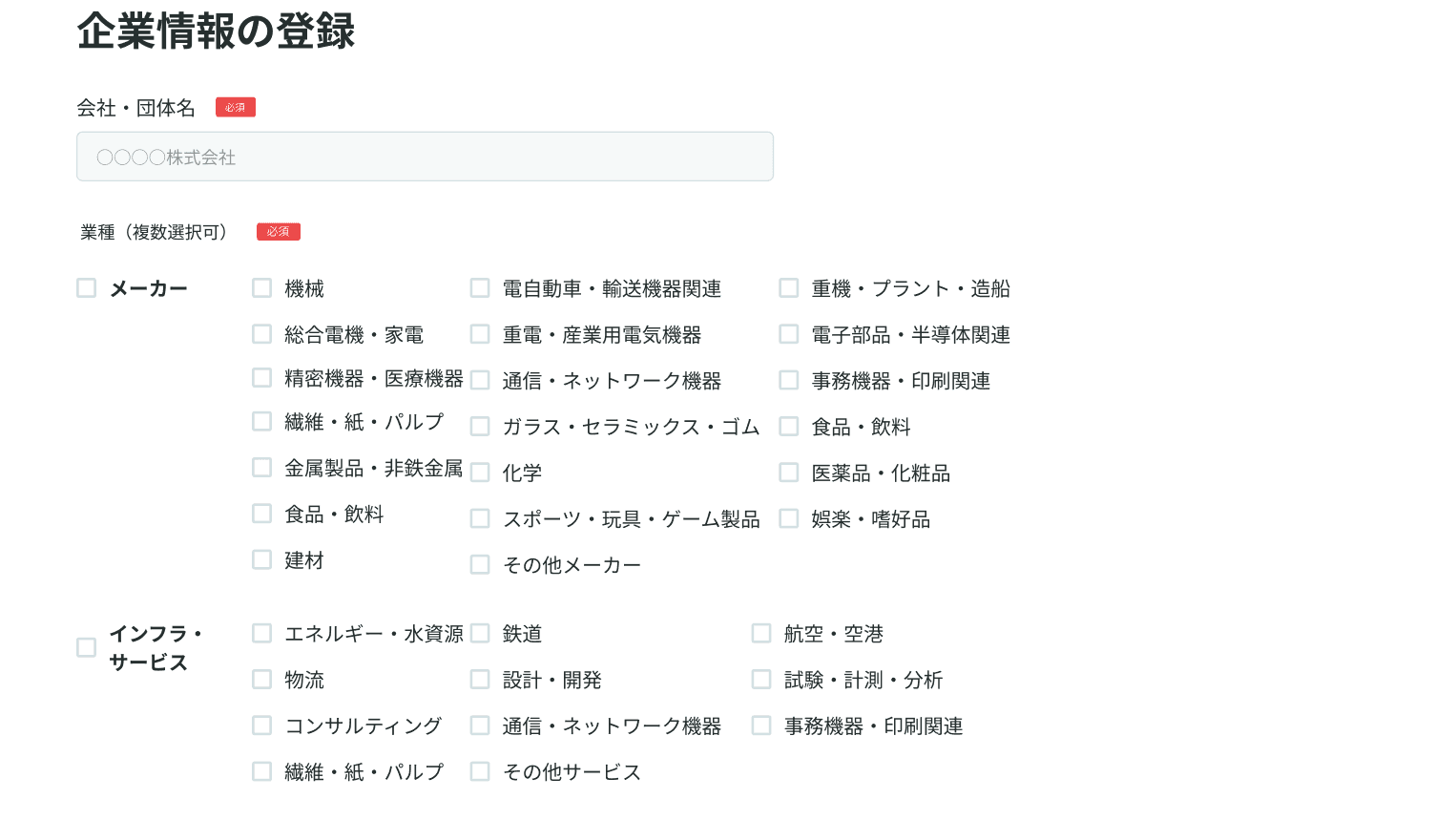Viewport: 1456px width, 820px height.
Task: Check 重機・プラント・造船 as an industry
Action: click(x=788, y=287)
